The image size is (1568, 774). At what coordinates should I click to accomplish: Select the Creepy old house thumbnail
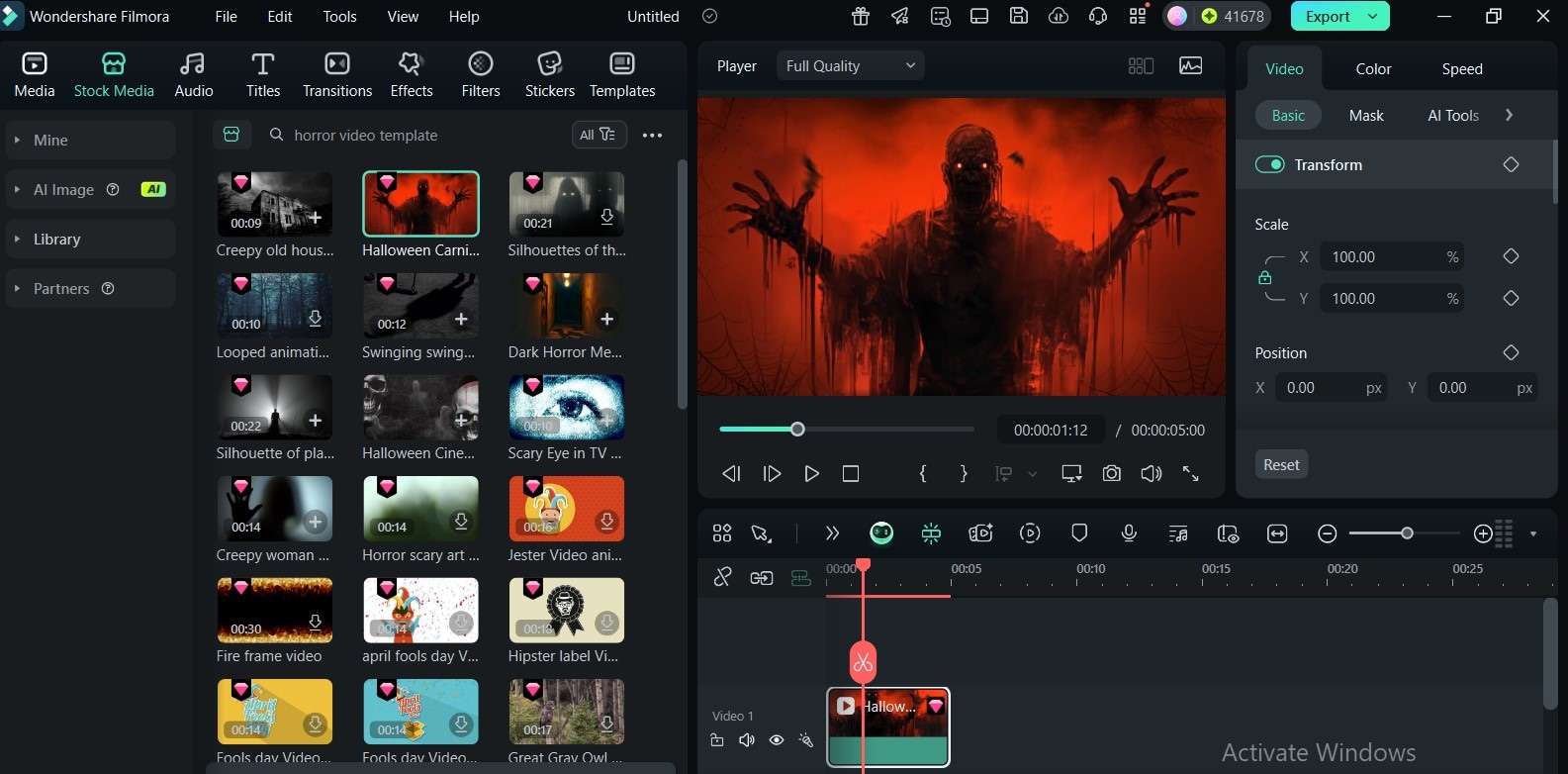point(274,203)
